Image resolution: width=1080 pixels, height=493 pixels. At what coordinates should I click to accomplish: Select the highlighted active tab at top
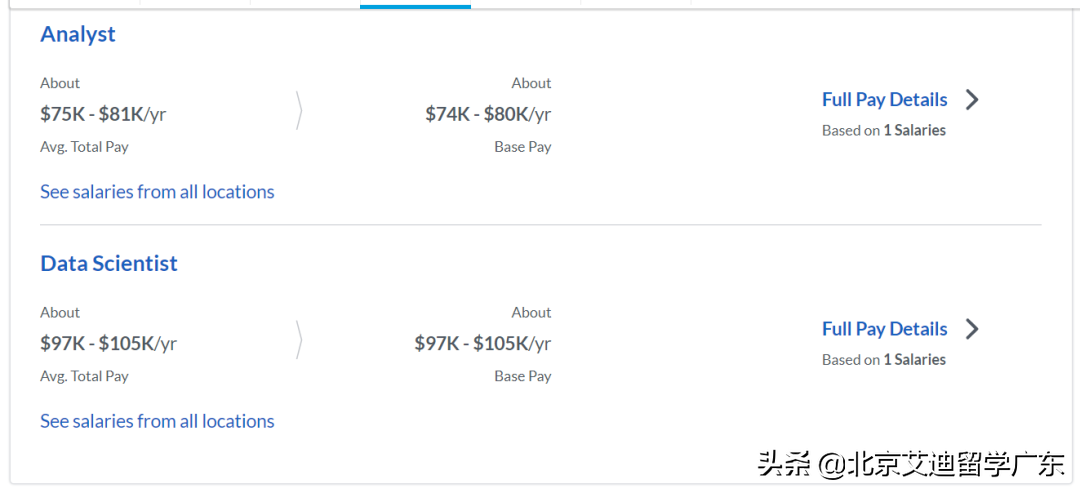click(x=415, y=5)
